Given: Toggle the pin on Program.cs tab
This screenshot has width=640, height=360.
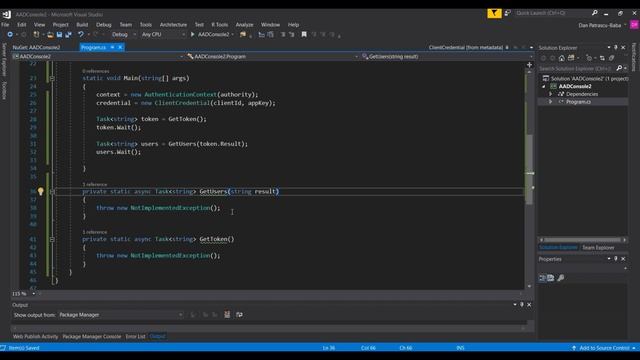Looking at the screenshot, I should tap(112, 47).
